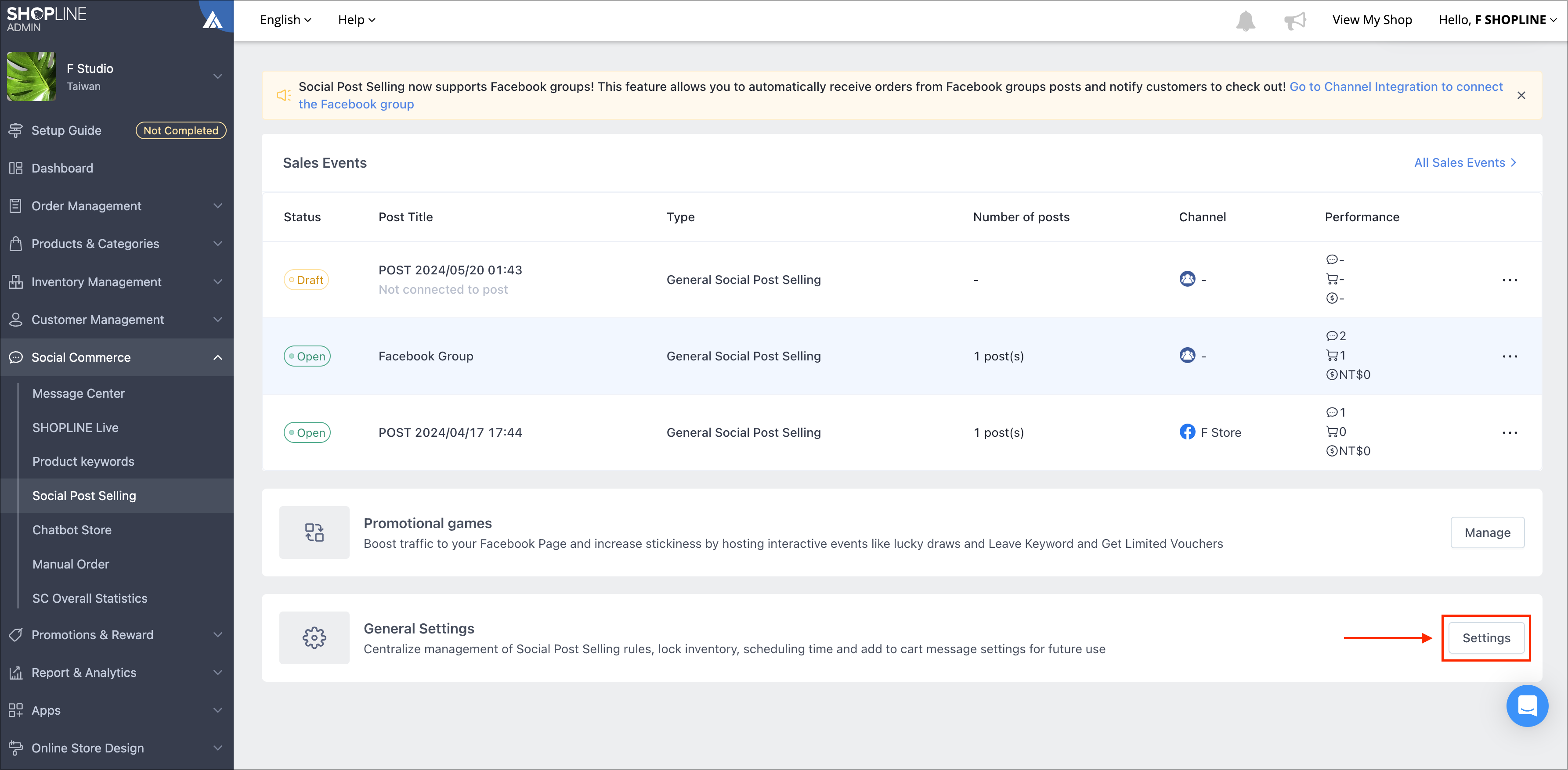Image resolution: width=1568 pixels, height=770 pixels.
Task: Click the Setup Guide signpost icon
Action: 16,130
